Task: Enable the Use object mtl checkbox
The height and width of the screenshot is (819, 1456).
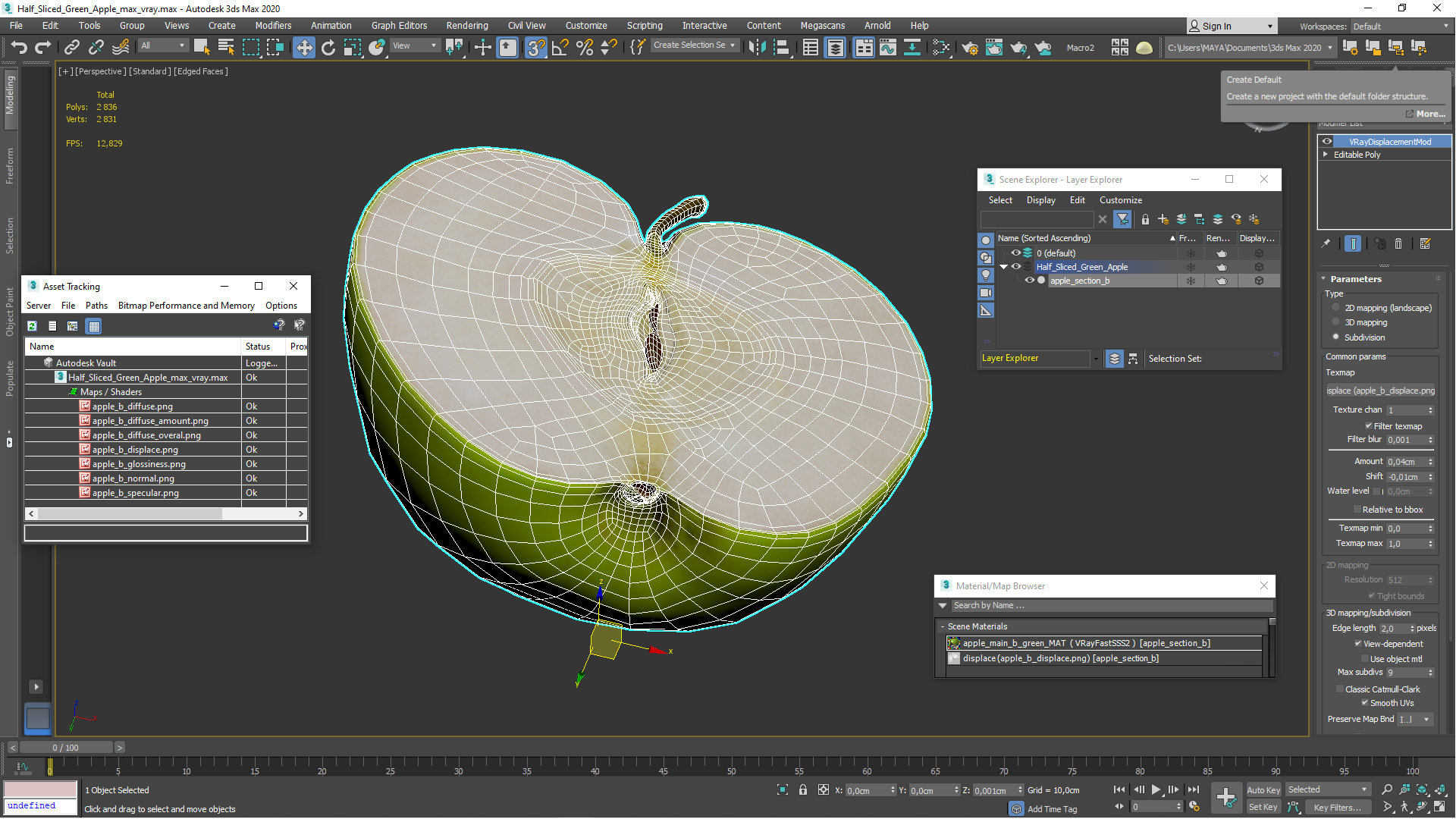Action: click(1365, 659)
